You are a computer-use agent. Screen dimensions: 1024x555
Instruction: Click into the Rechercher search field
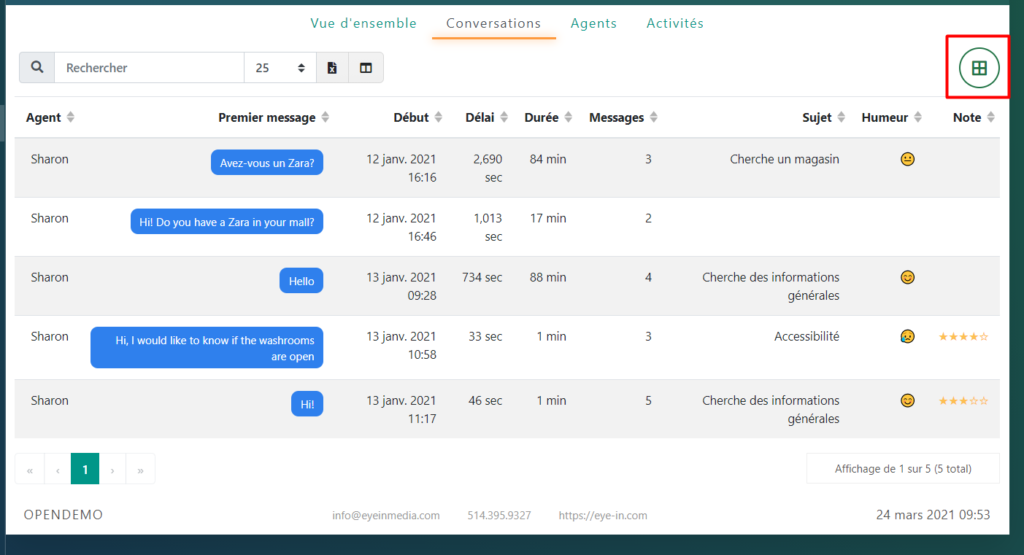149,68
